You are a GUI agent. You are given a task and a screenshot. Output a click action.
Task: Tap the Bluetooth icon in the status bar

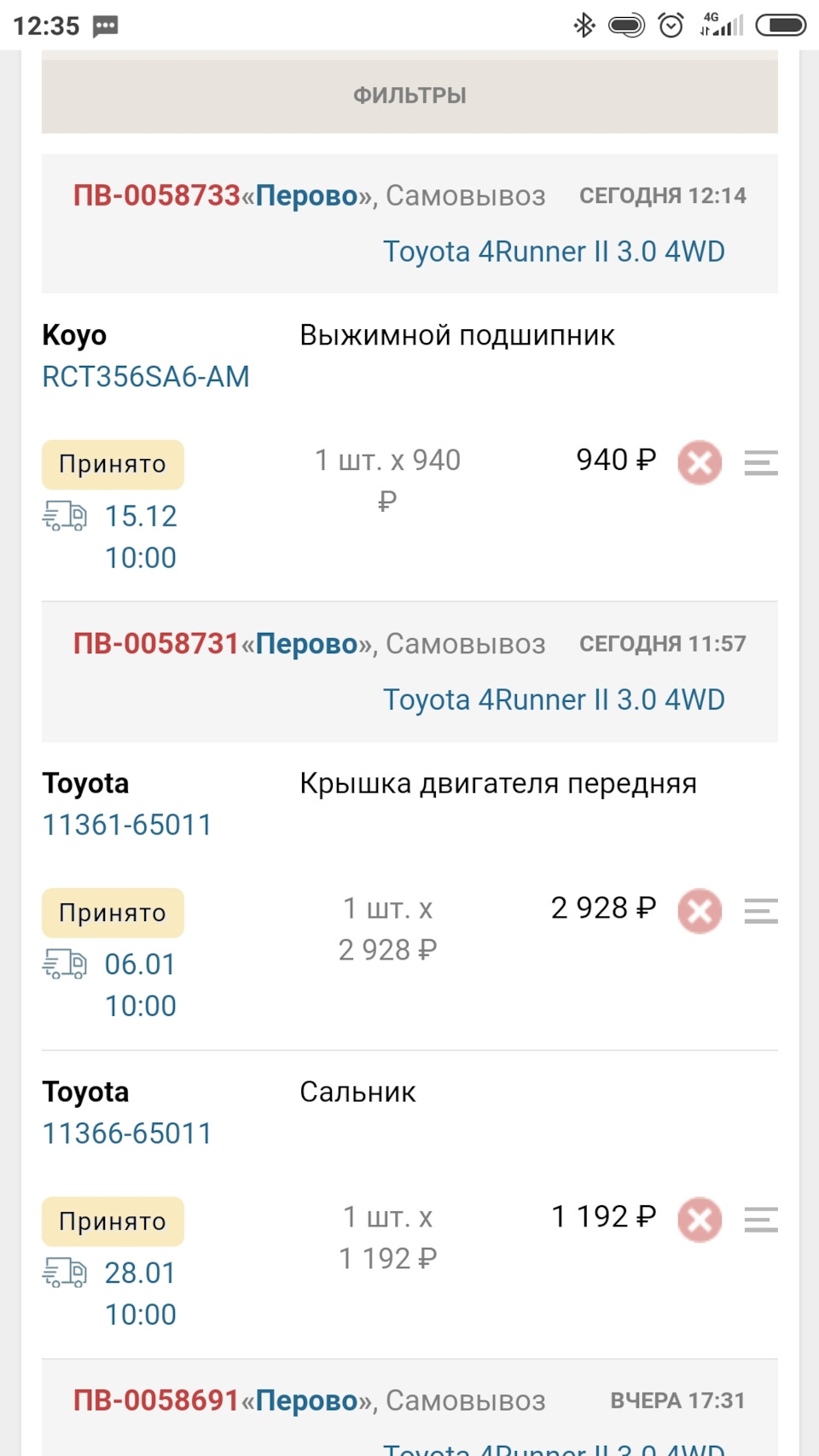click(584, 26)
